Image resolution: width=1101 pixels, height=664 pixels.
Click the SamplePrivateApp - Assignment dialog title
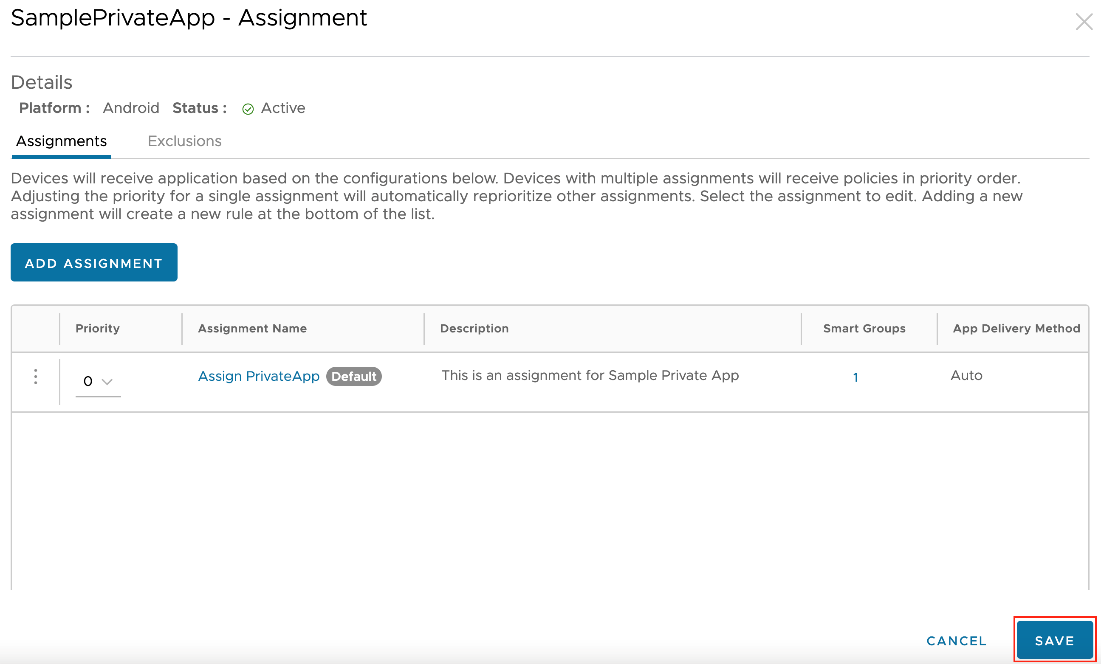tap(188, 18)
